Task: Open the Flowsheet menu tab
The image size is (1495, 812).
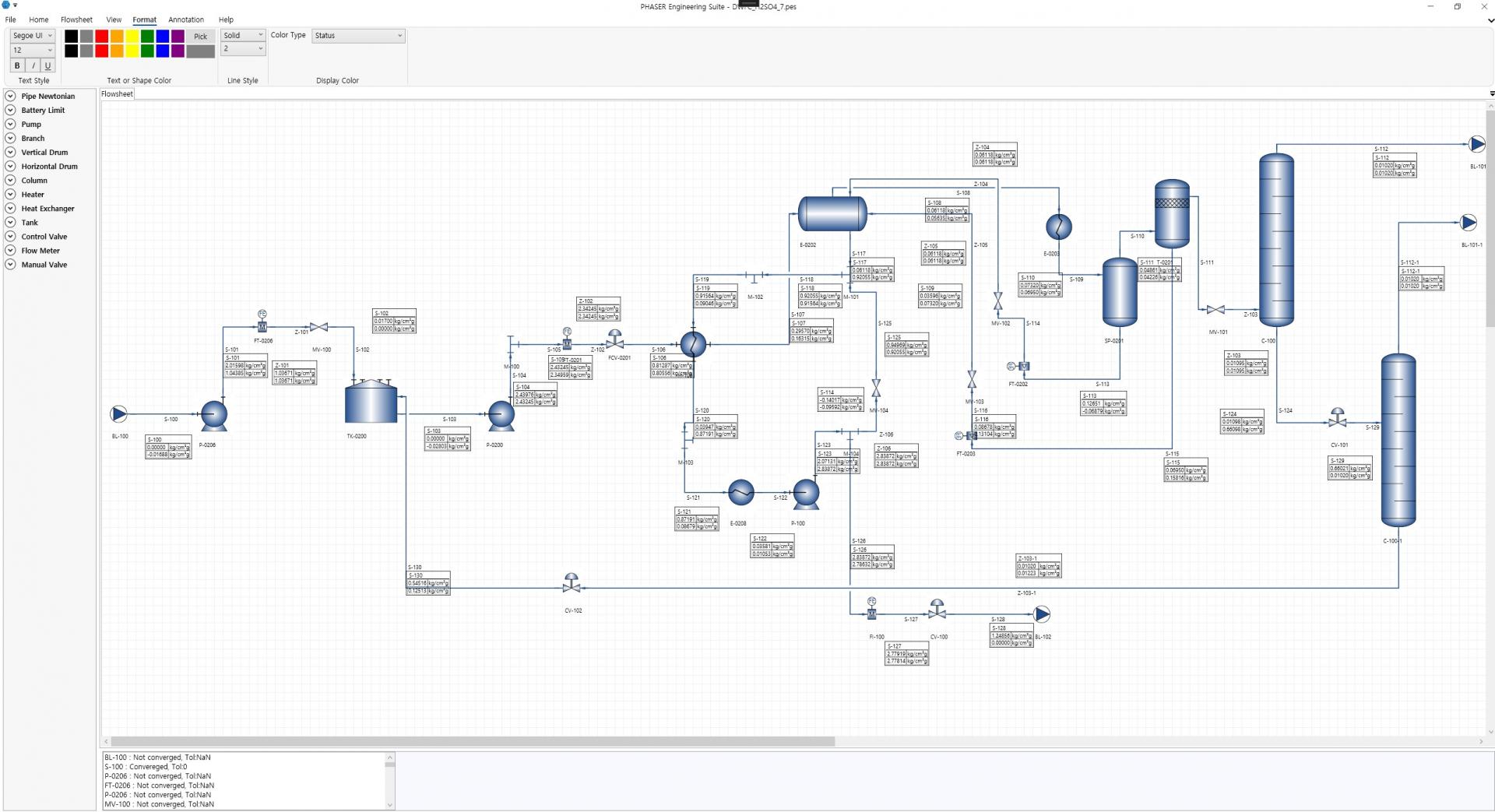Action: (x=76, y=19)
